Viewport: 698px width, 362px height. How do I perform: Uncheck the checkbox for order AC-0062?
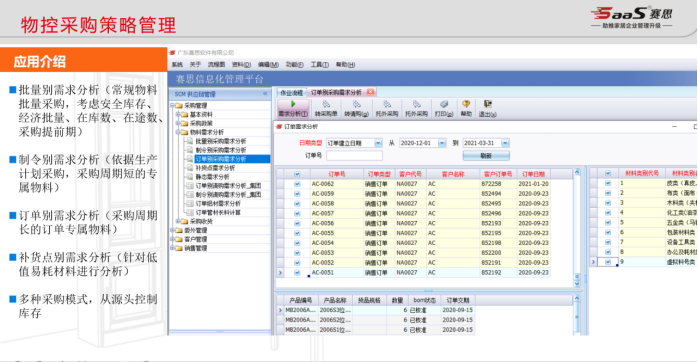point(297,184)
